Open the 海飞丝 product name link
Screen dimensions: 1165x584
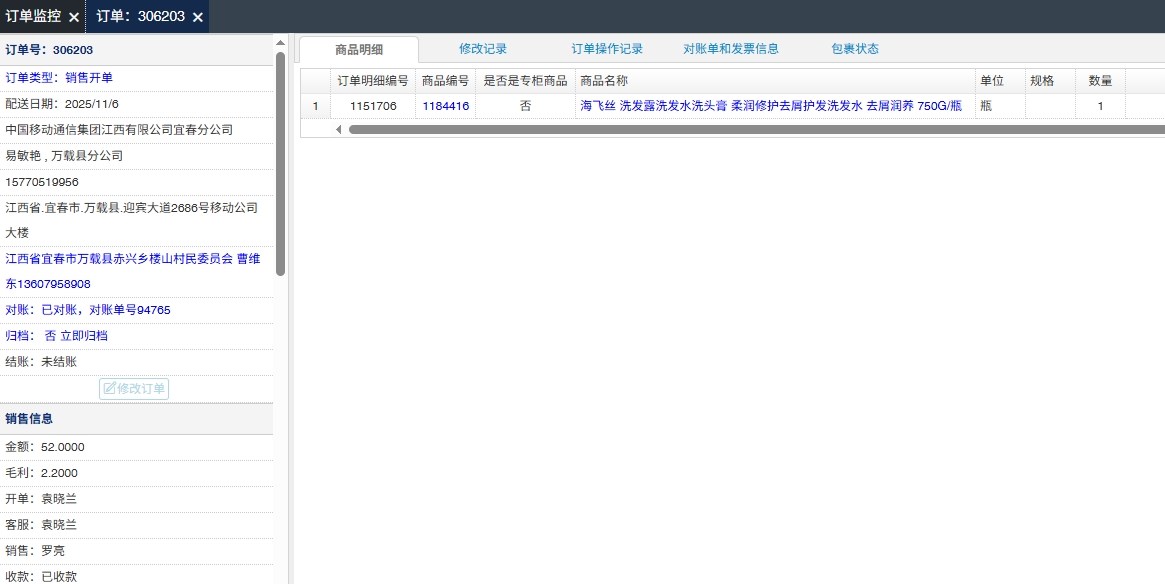tap(771, 105)
